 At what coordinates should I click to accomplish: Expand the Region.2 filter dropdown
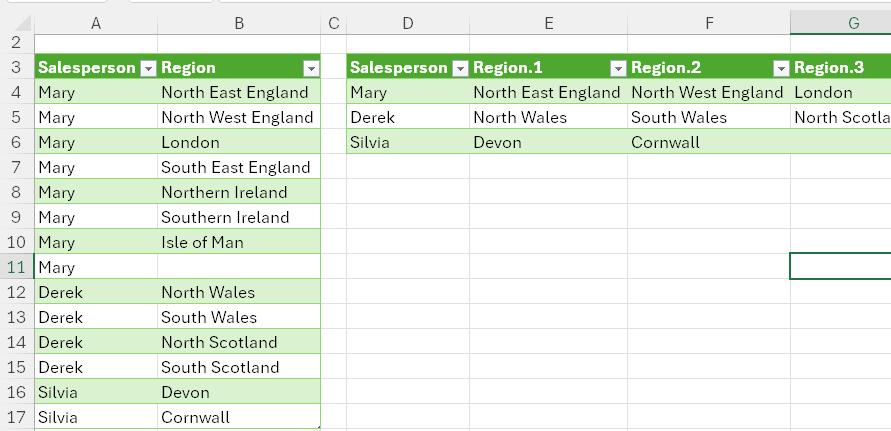[x=782, y=69]
